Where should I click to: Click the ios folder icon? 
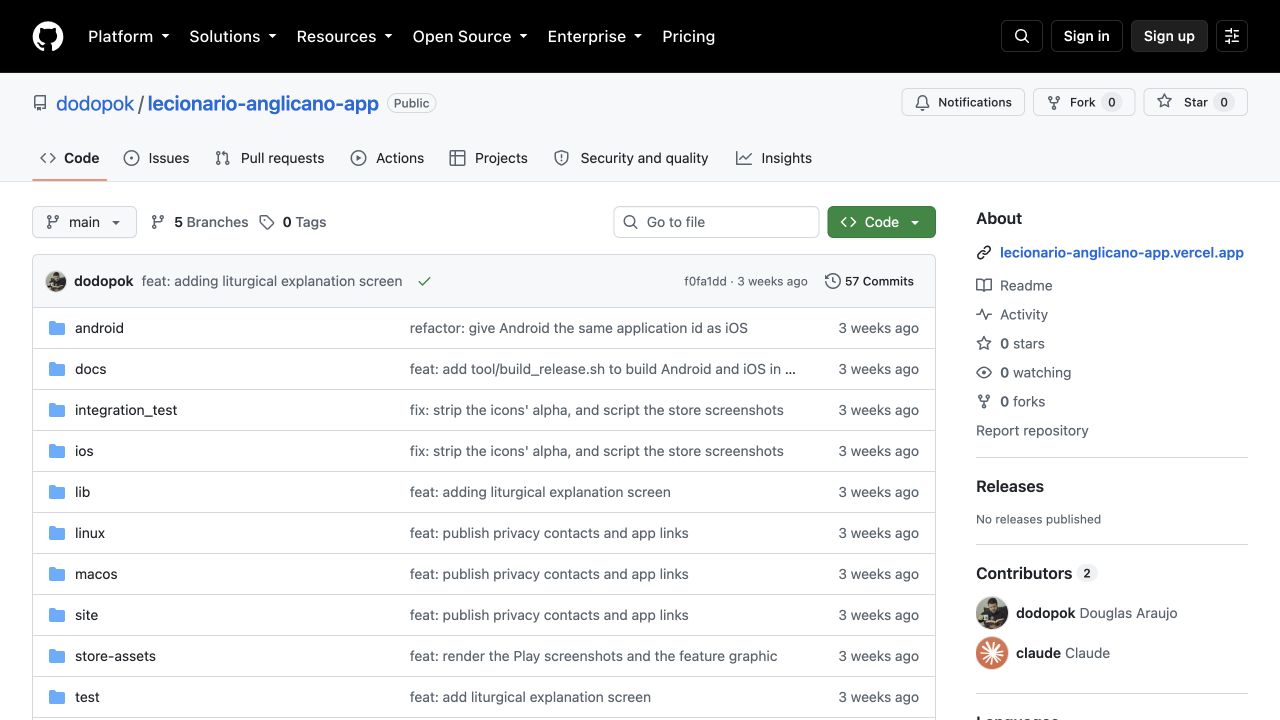click(57, 451)
